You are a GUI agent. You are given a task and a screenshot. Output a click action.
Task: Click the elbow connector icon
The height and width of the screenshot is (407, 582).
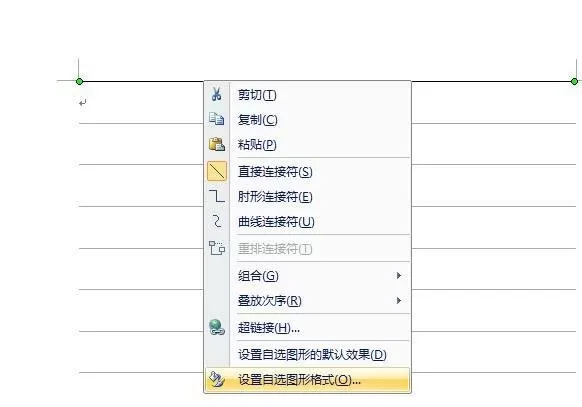click(x=217, y=196)
